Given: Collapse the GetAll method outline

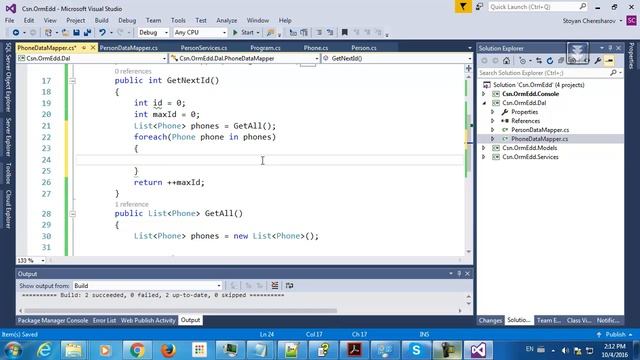Looking at the screenshot, I should 72,213.
